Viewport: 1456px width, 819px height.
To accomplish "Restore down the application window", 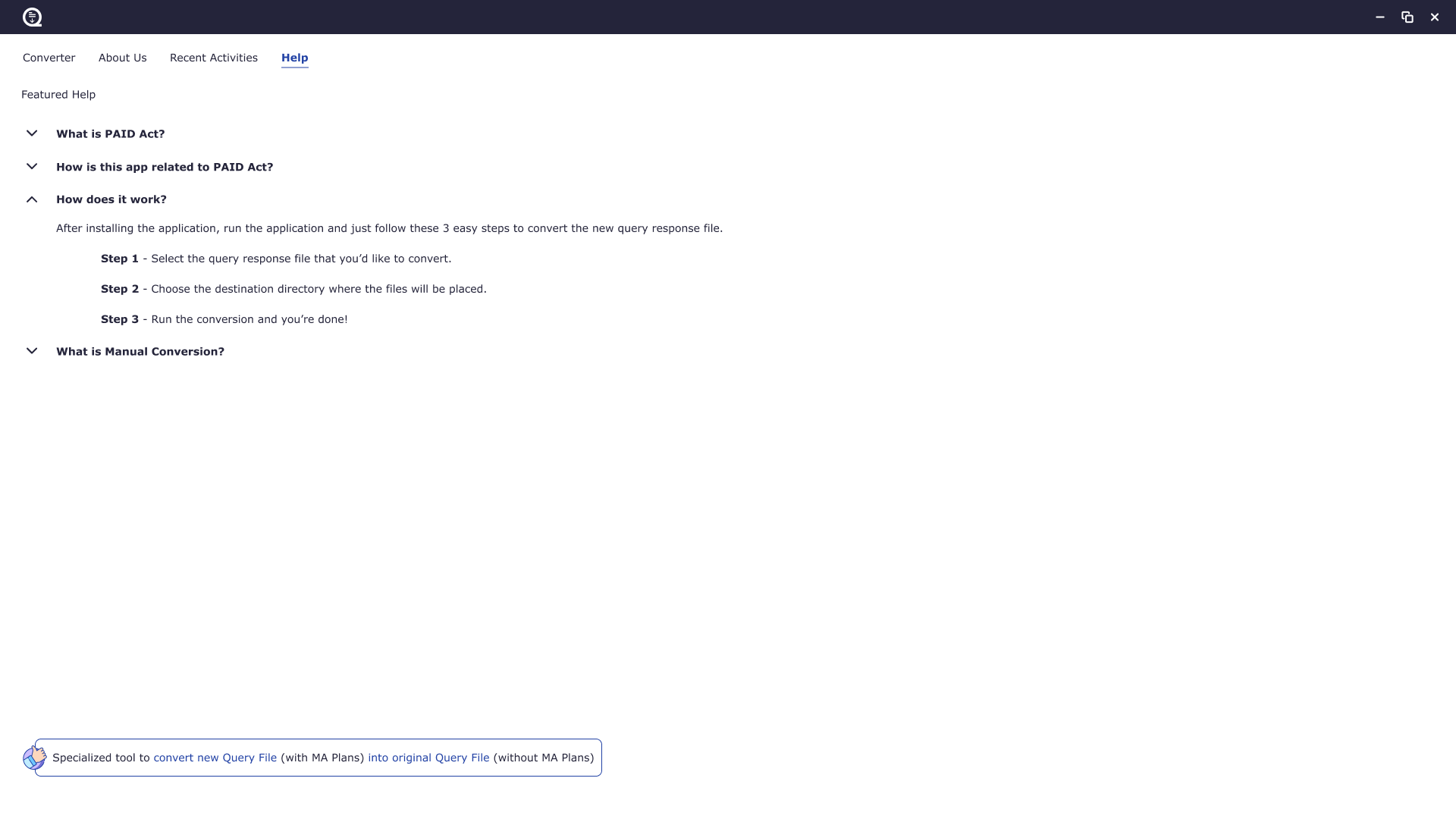I will 1407,17.
